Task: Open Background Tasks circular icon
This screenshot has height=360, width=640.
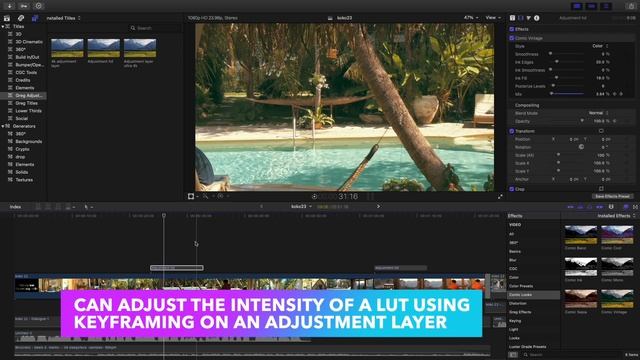Action: coord(39,6)
